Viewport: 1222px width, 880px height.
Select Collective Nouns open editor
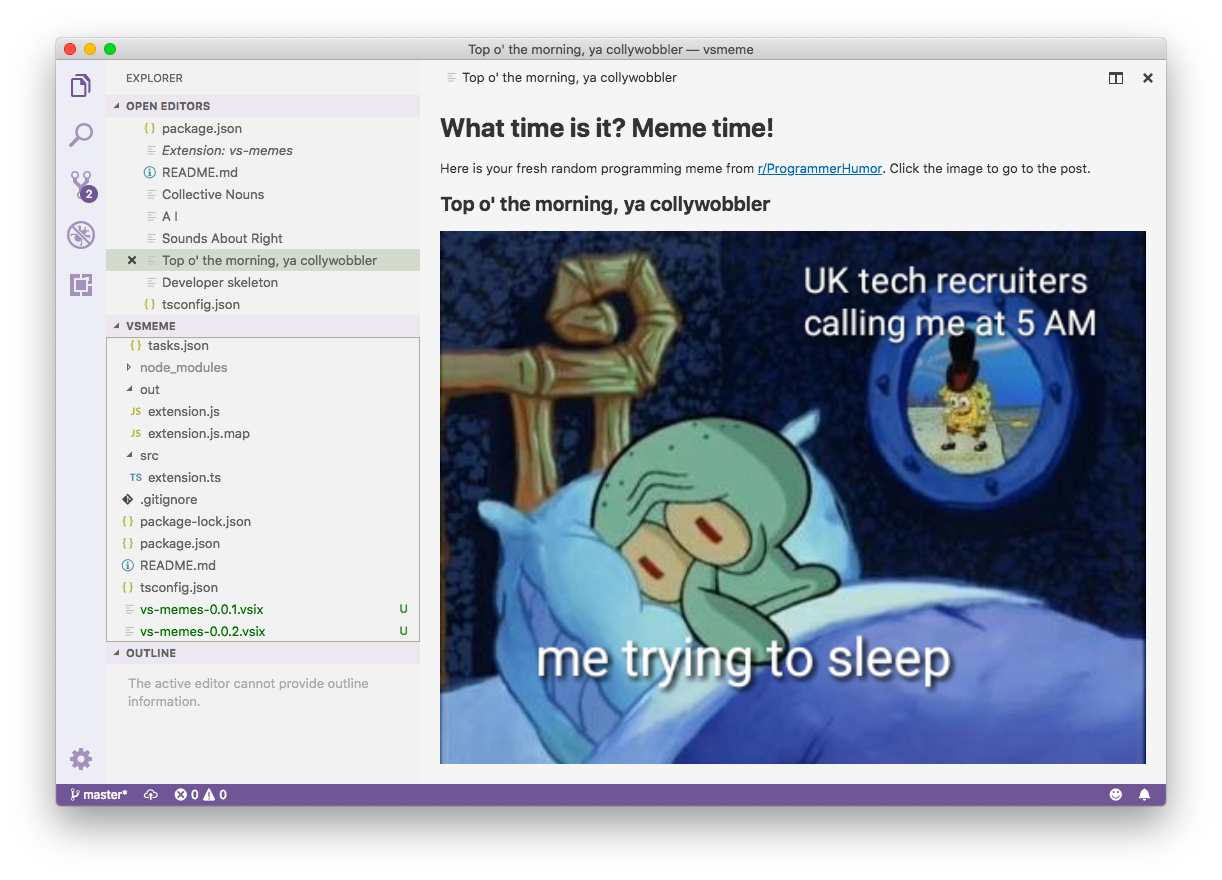263,194
